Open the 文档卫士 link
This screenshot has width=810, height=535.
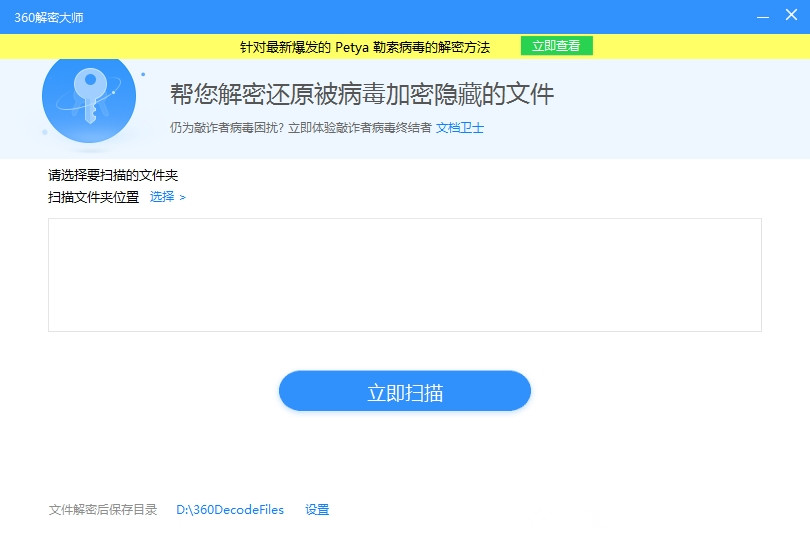pyautogui.click(x=460, y=128)
